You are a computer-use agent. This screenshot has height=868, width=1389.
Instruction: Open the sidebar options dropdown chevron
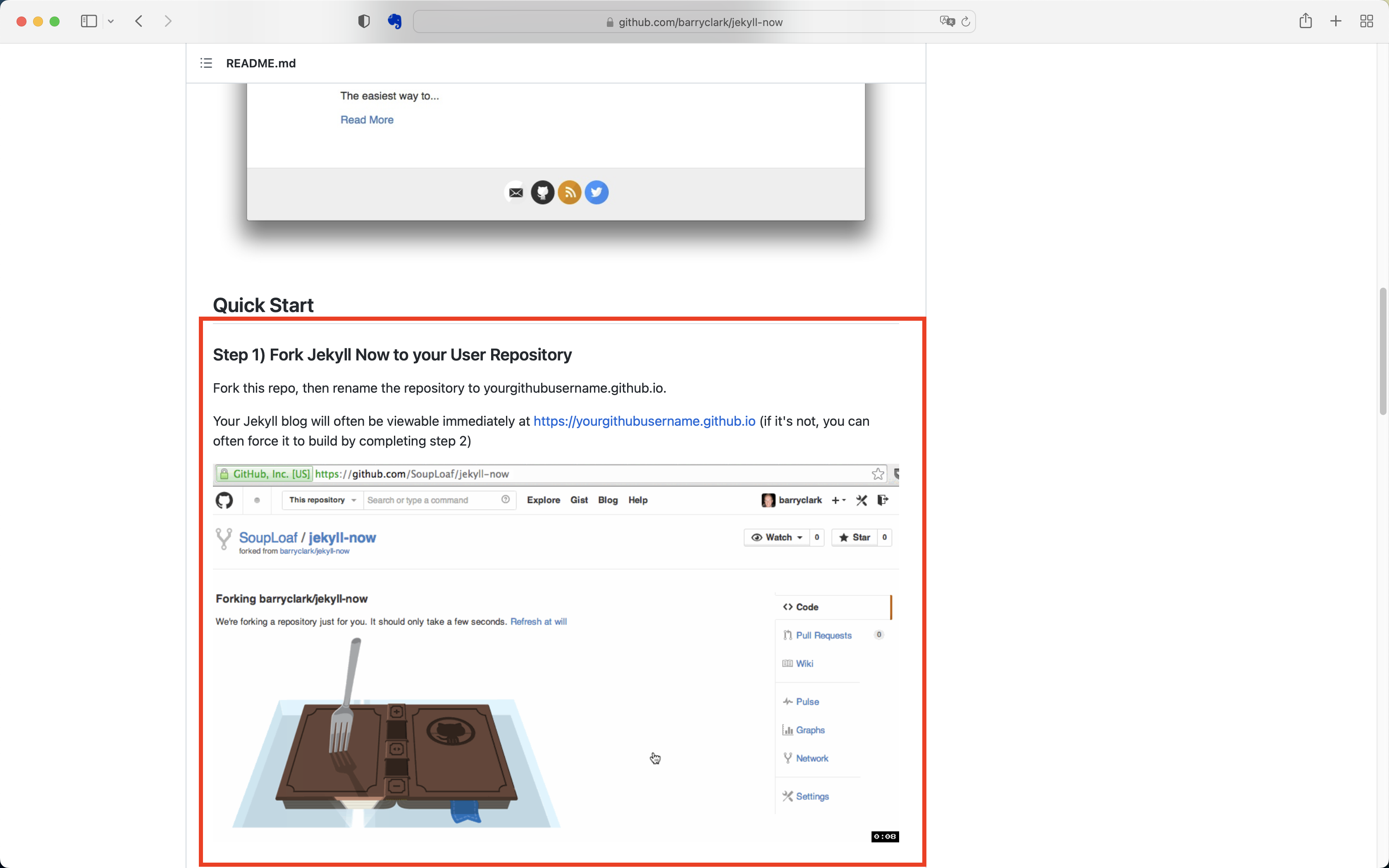click(111, 21)
